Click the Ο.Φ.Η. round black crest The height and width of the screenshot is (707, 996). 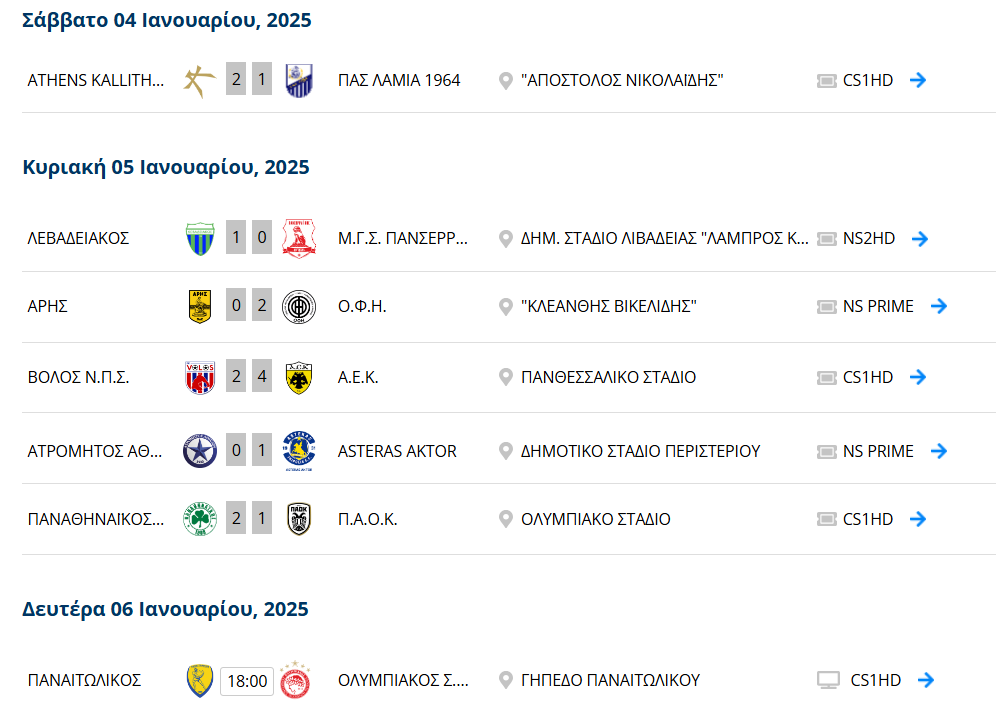[x=299, y=307]
